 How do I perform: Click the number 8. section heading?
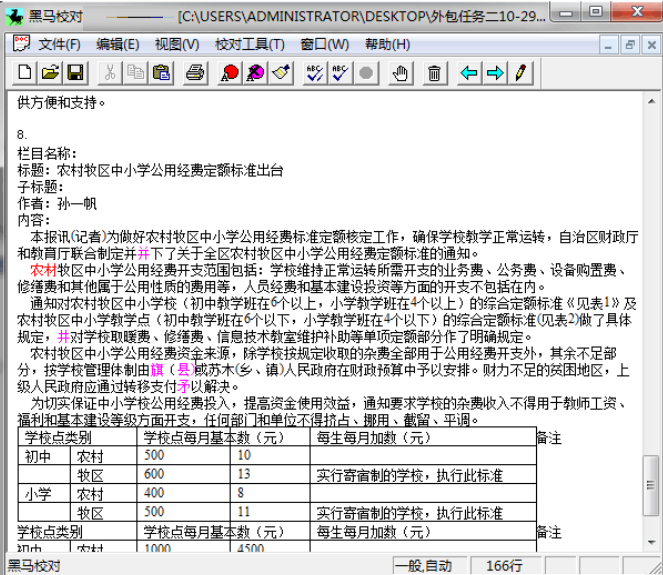(22, 135)
